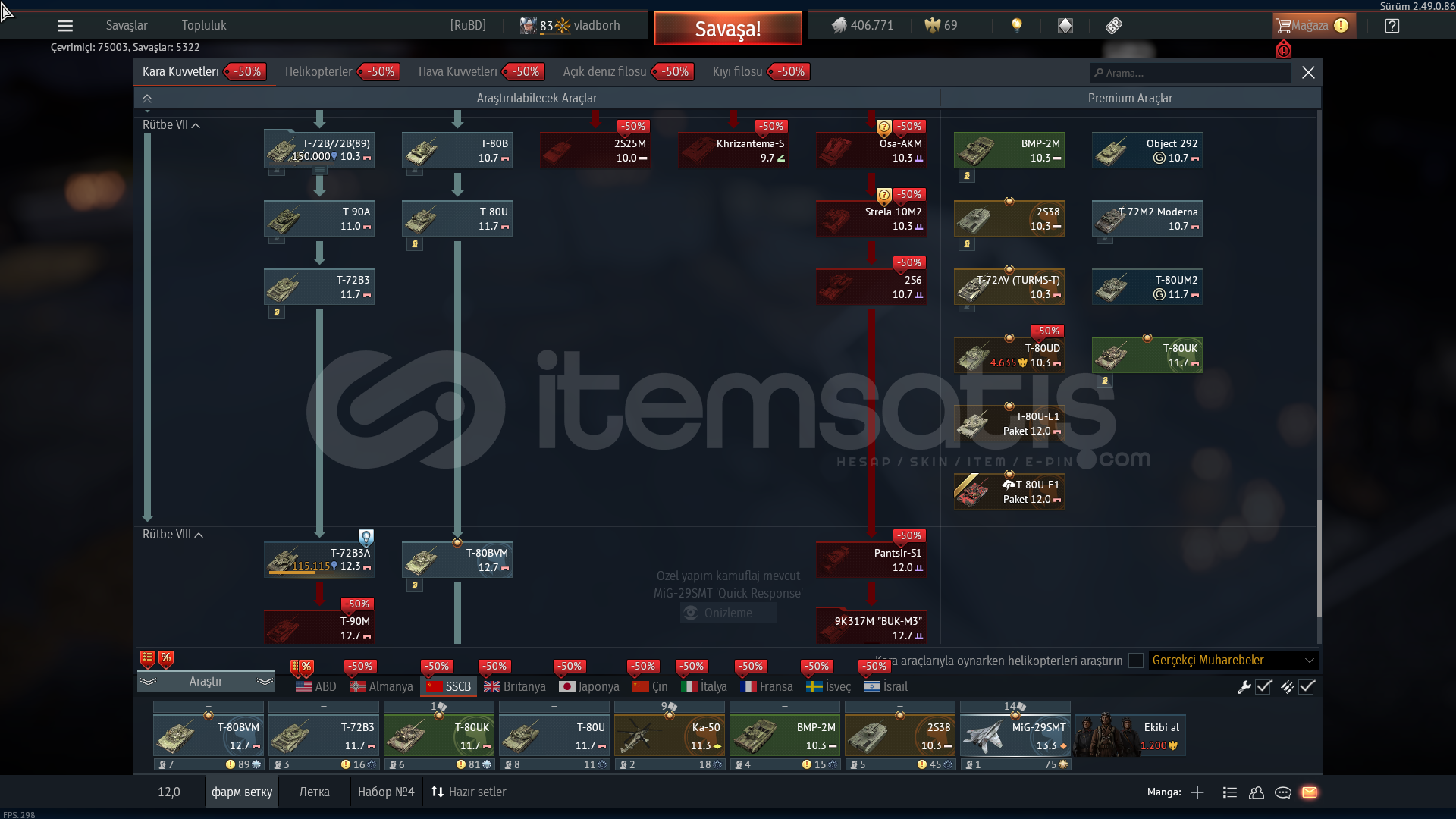Screen dimensions: 1456x819
Task: Open the help question mark icon
Action: point(1392,26)
